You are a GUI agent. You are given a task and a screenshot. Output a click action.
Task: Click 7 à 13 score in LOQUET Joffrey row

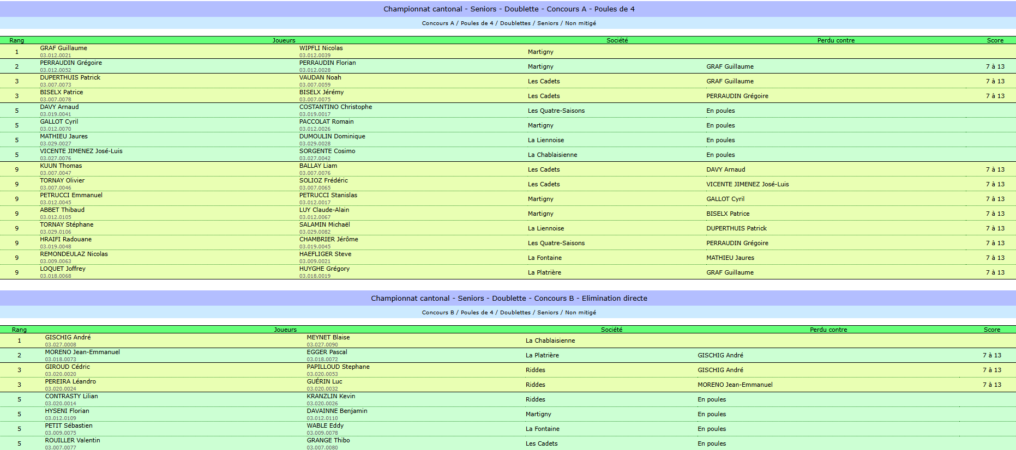(995, 273)
